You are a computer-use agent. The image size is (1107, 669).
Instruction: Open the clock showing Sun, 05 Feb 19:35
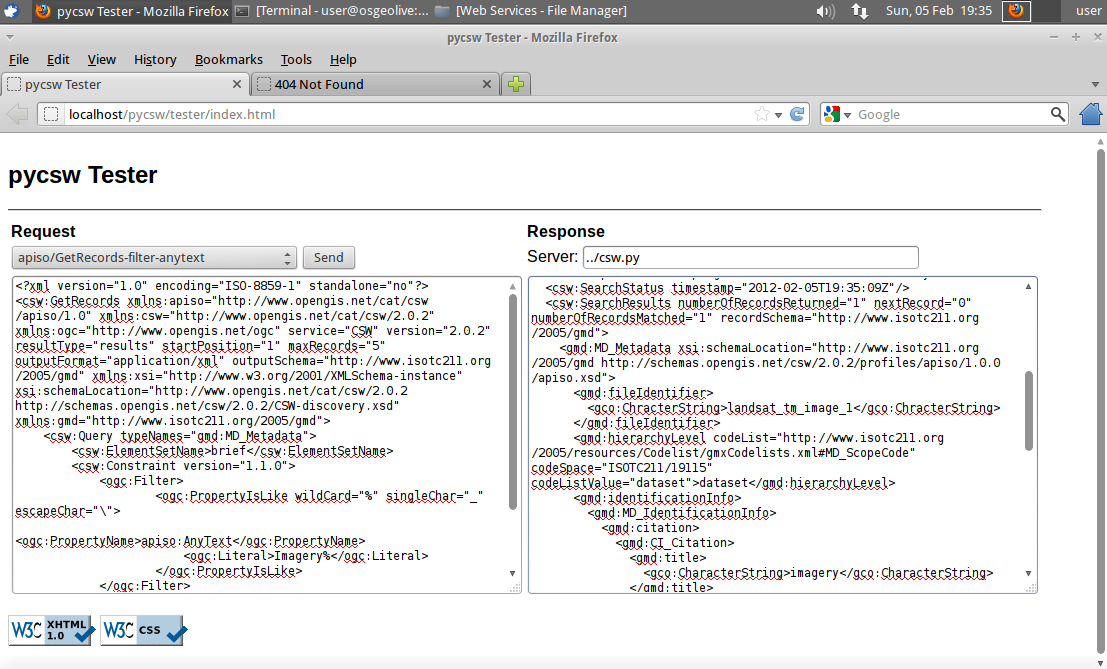pyautogui.click(x=939, y=11)
